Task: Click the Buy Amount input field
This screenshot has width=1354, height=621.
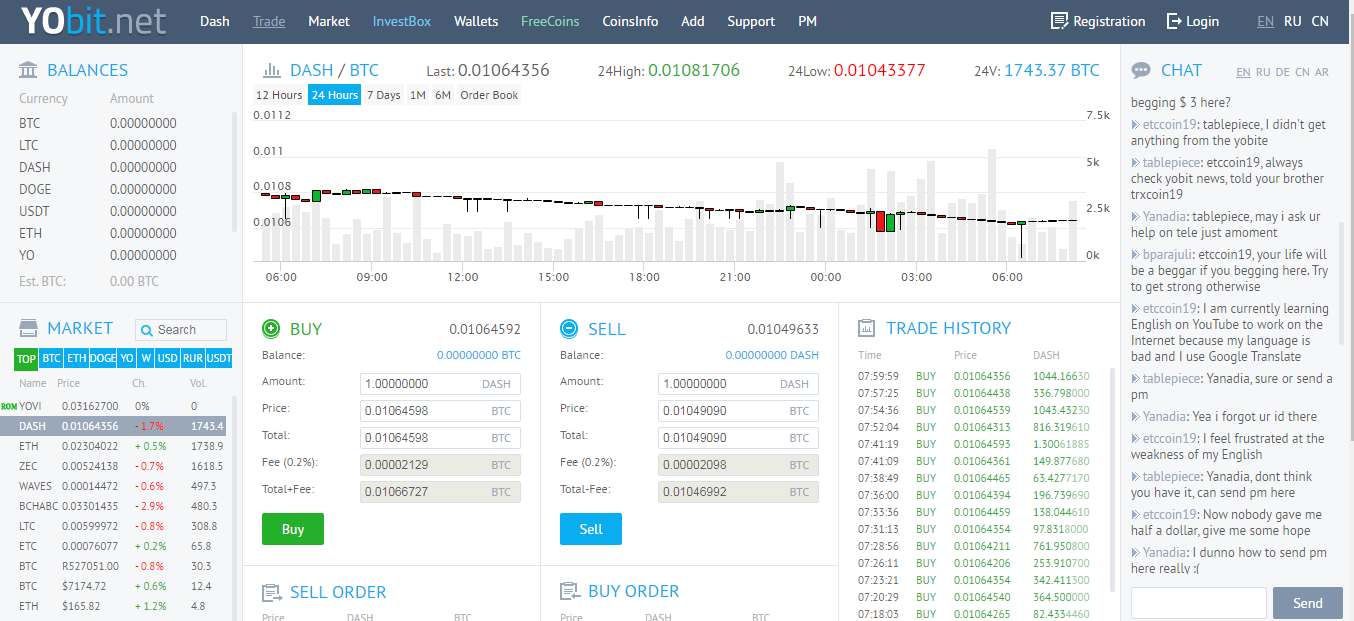Action: 440,384
